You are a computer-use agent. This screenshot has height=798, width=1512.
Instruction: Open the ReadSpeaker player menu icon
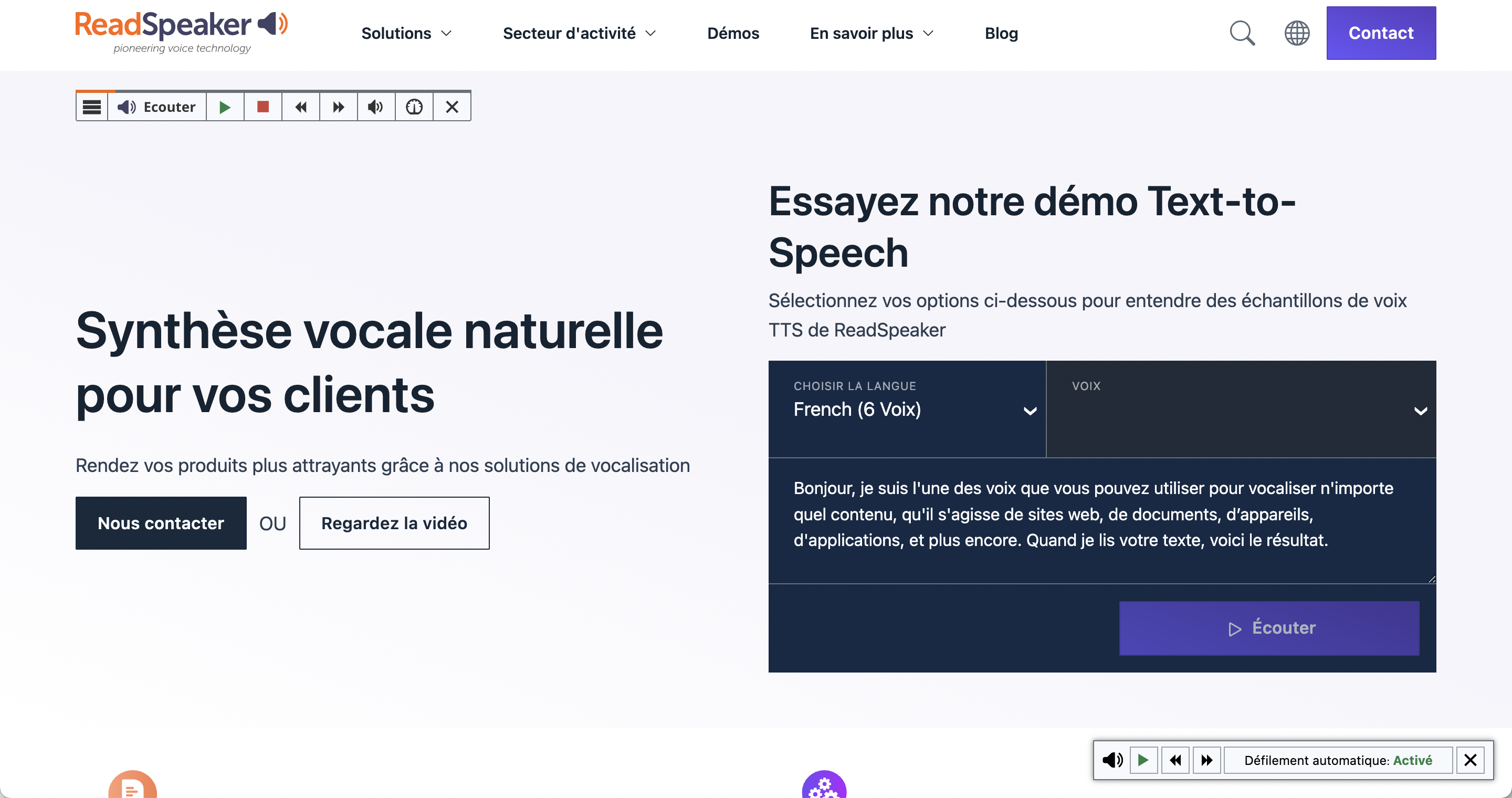91,107
